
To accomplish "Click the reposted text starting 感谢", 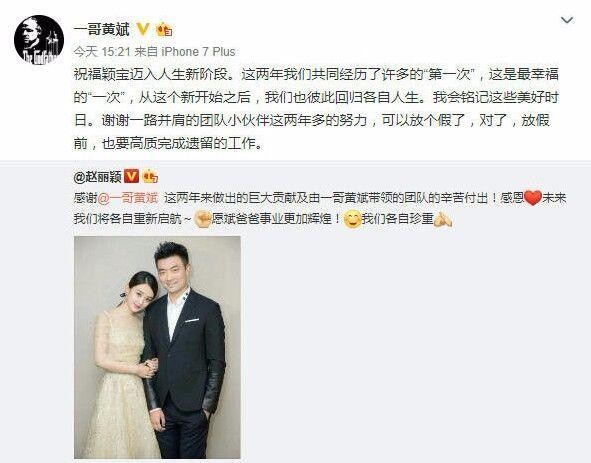I will [320, 209].
